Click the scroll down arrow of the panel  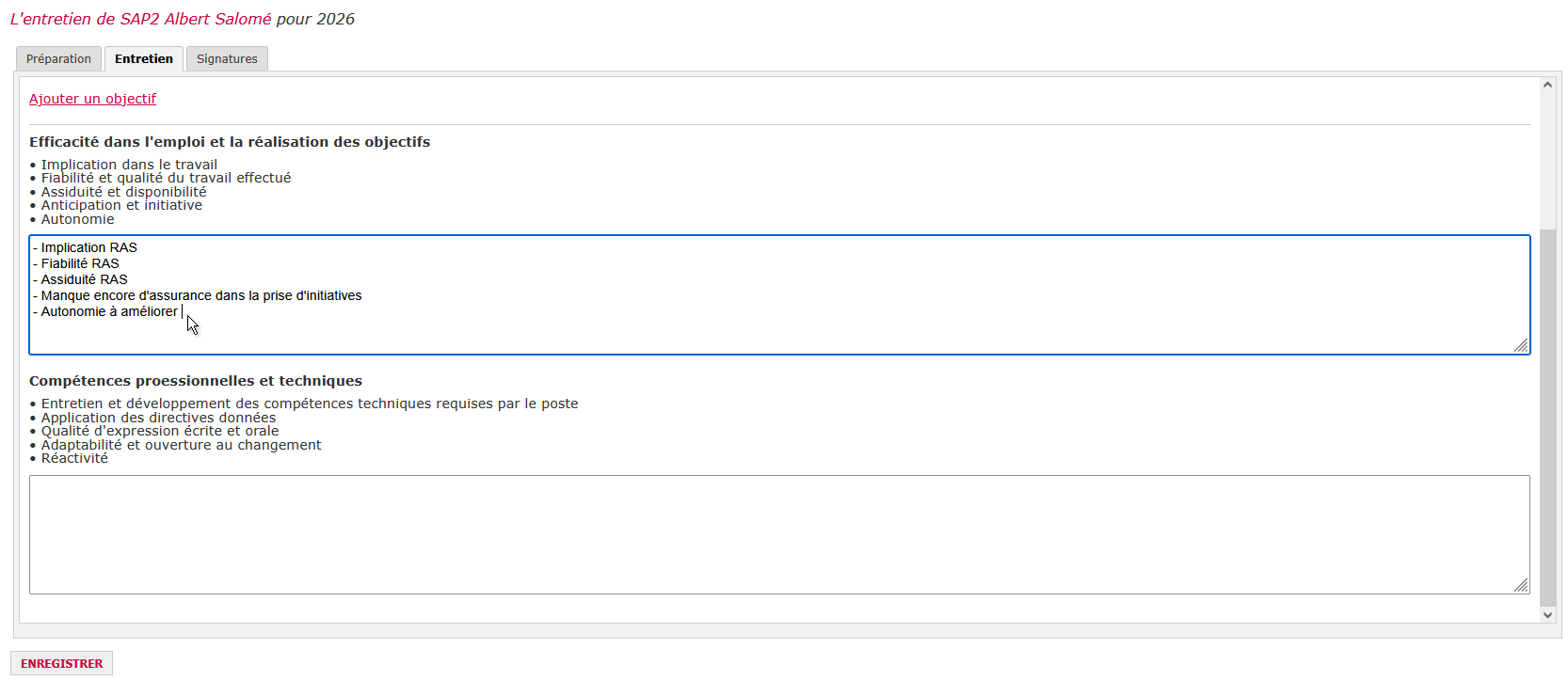pyautogui.click(x=1547, y=615)
